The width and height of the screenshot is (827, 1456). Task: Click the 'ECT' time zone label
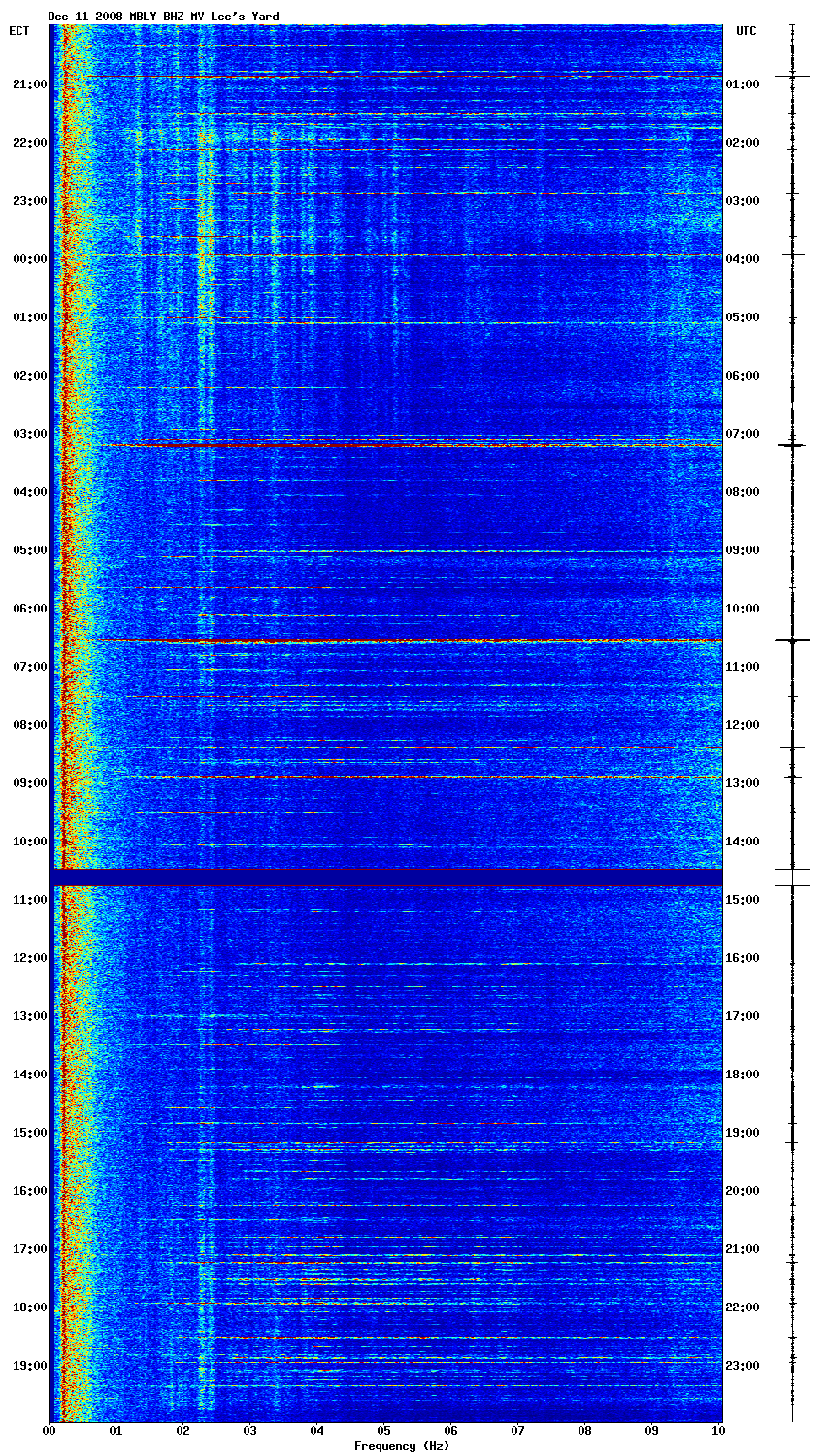tap(18, 31)
